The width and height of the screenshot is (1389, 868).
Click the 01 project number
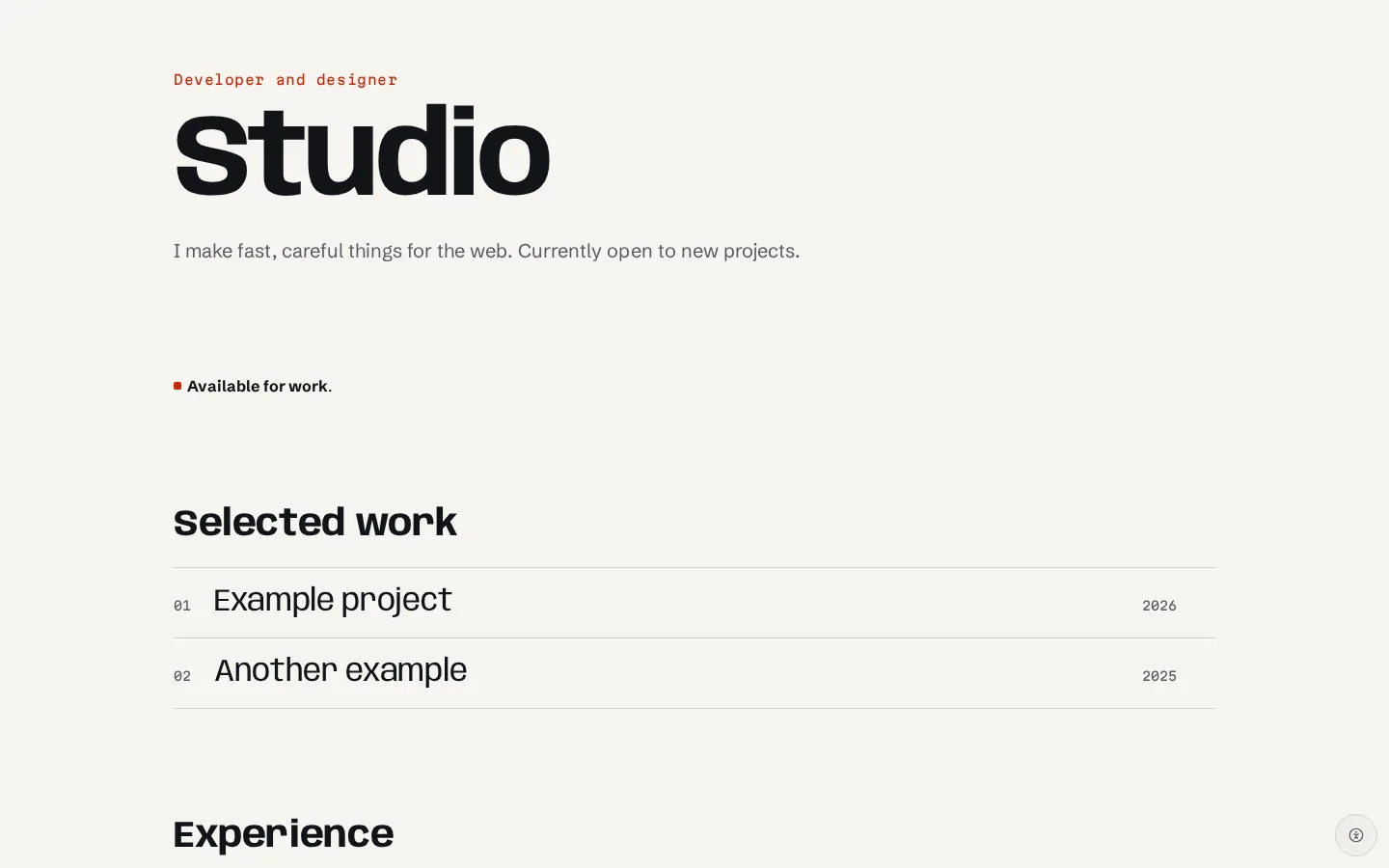tap(182, 606)
